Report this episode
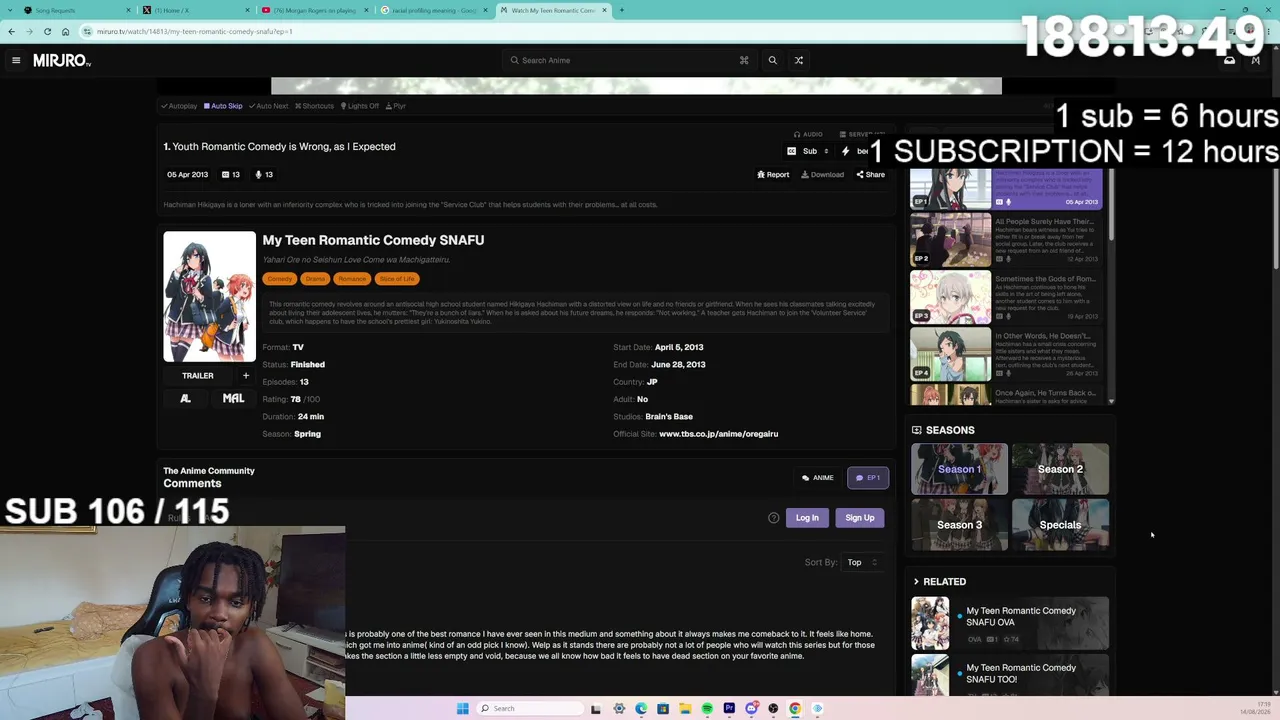Screen dimensions: 1280x720 coord(773,175)
